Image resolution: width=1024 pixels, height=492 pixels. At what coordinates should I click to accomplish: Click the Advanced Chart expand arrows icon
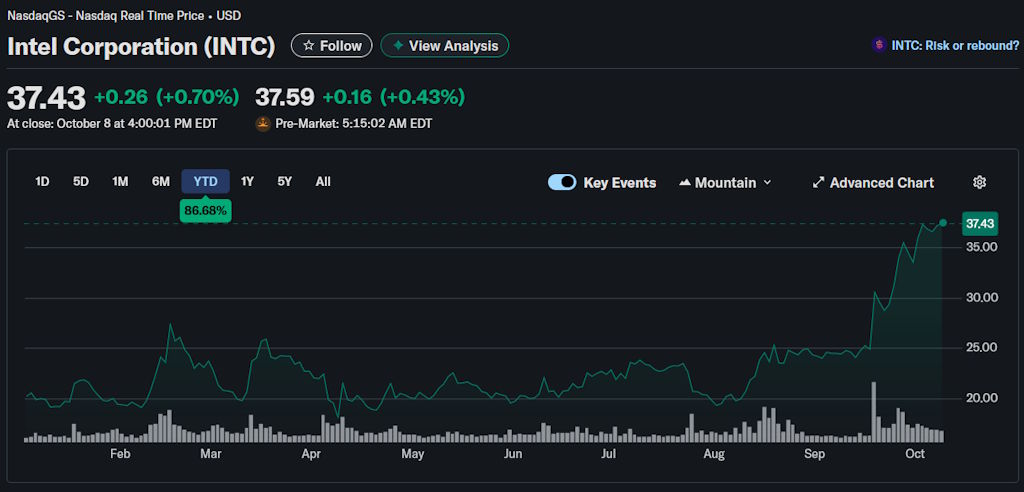(x=818, y=182)
